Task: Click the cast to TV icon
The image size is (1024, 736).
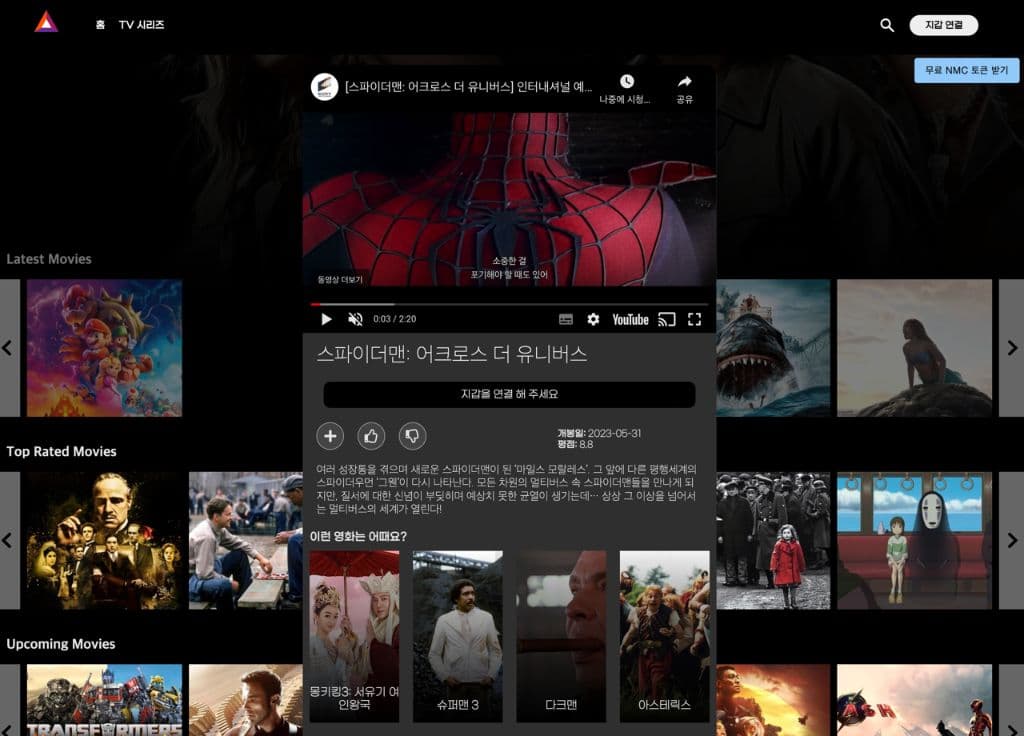Action: (x=667, y=319)
